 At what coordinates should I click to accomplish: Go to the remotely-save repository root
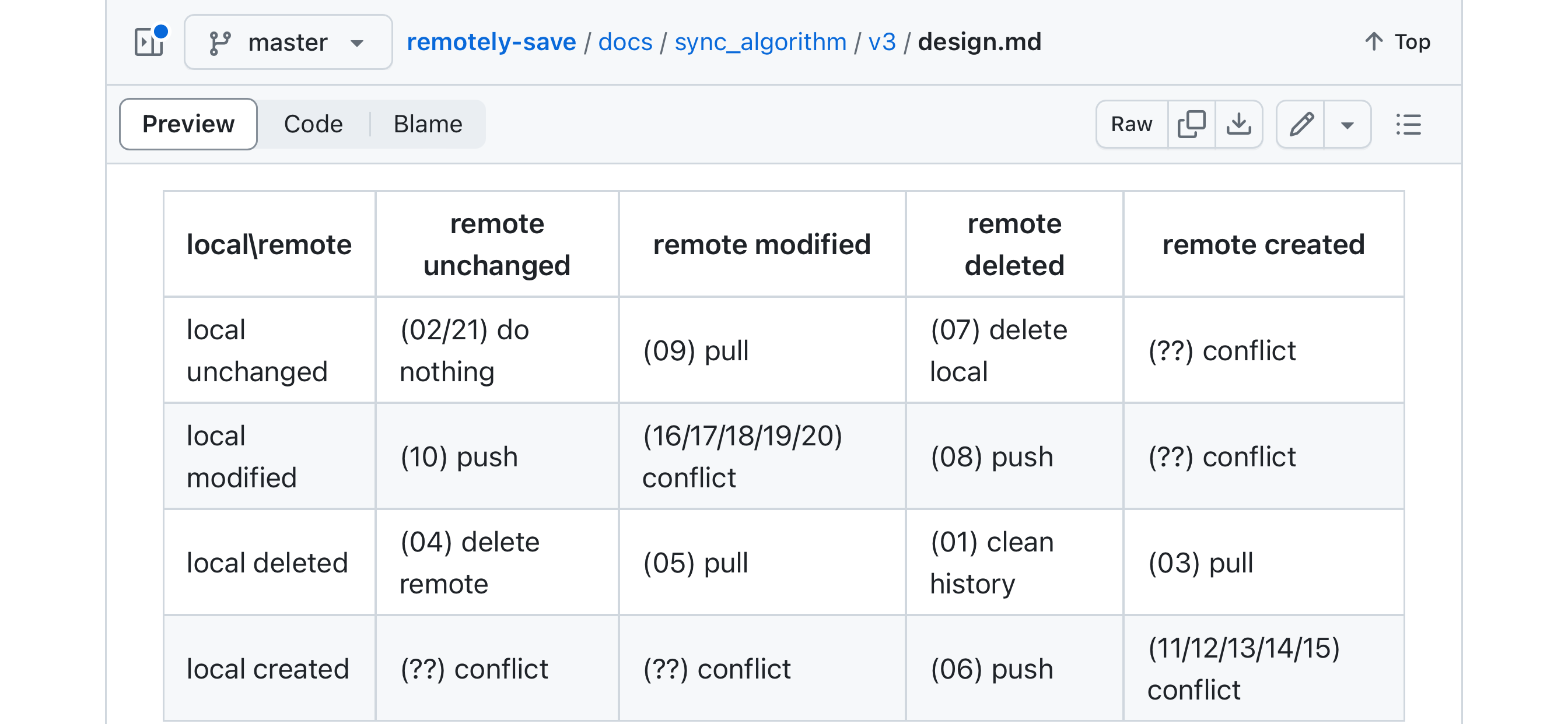tap(491, 42)
